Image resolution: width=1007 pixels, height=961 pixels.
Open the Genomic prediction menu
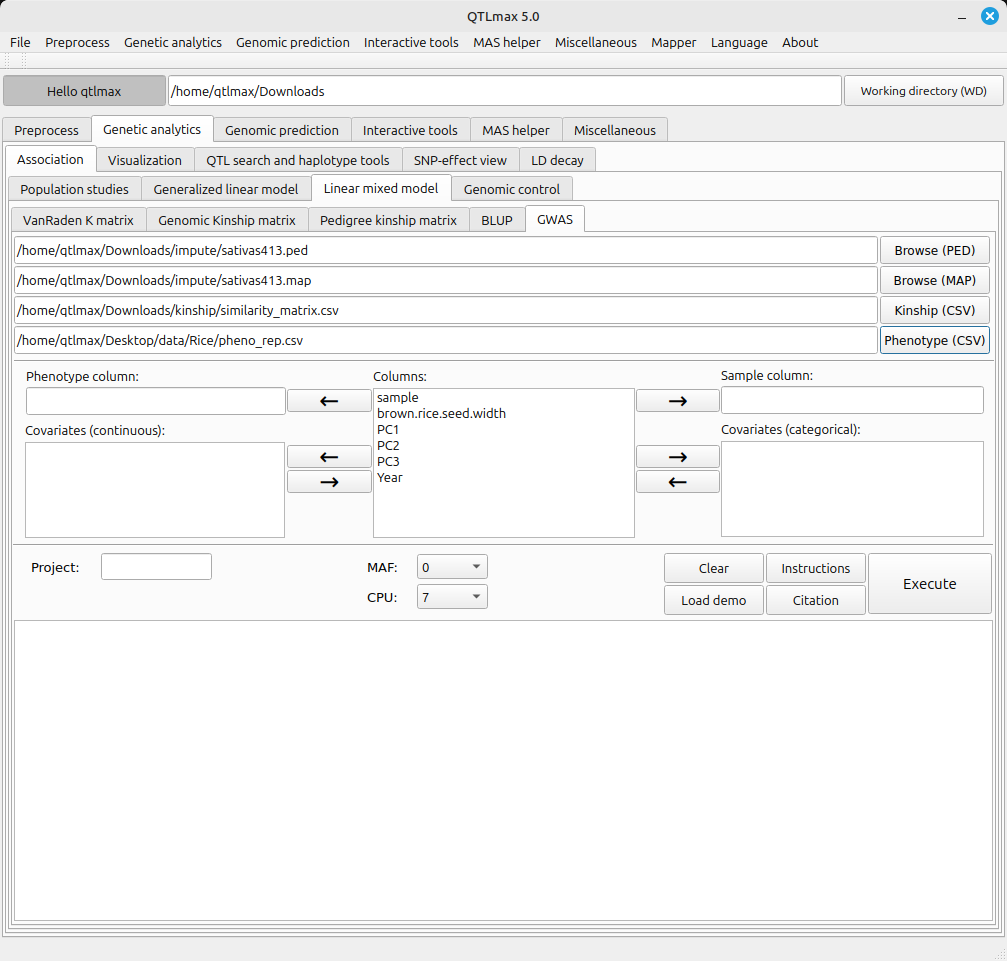[x=292, y=42]
